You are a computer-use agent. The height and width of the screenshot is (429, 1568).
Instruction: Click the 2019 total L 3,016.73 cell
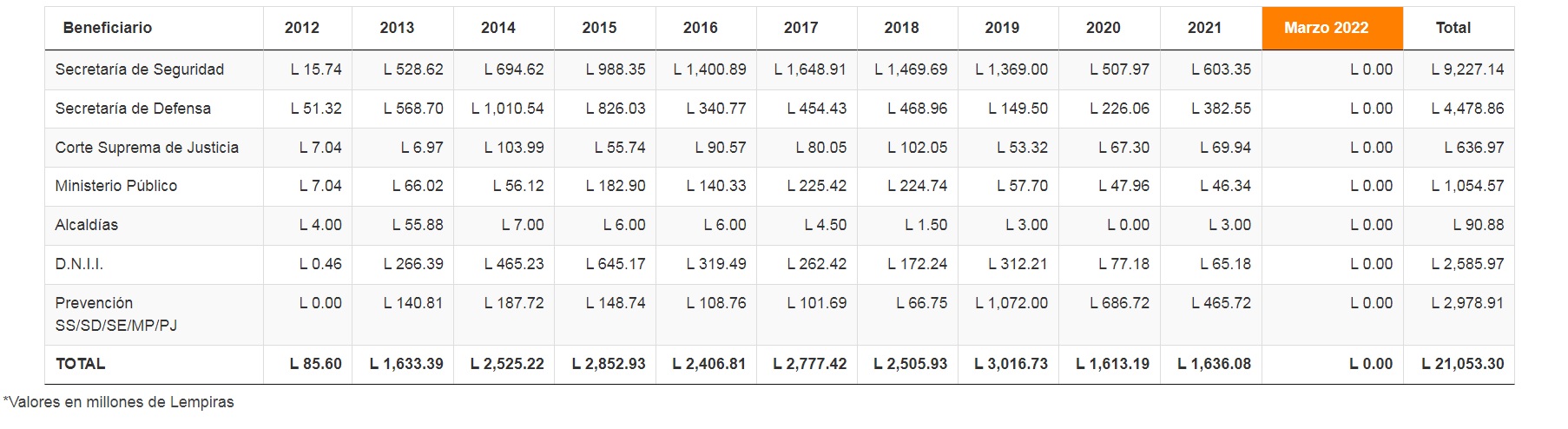(x=1011, y=364)
